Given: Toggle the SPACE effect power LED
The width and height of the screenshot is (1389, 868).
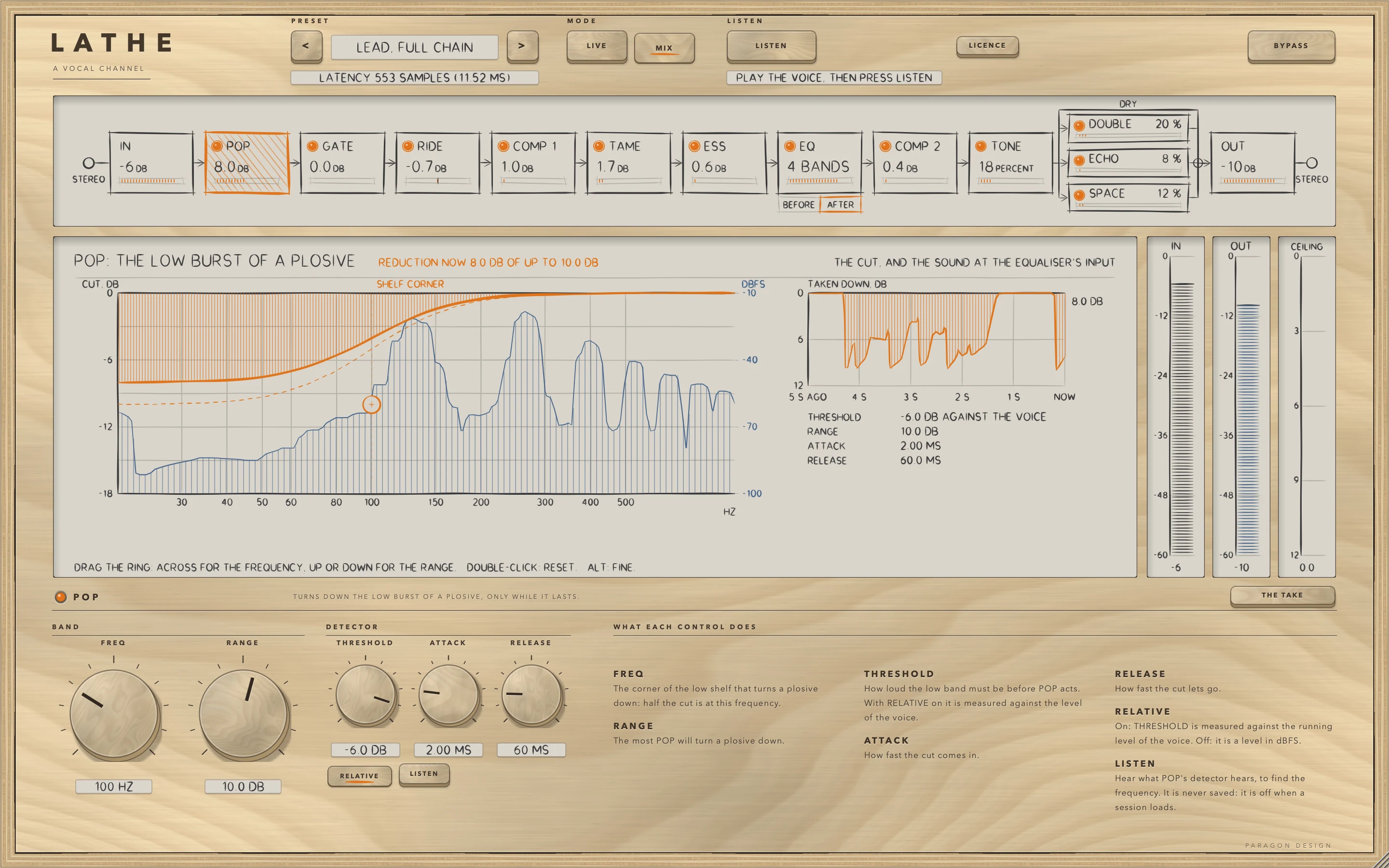Looking at the screenshot, I should pyautogui.click(x=1079, y=195).
